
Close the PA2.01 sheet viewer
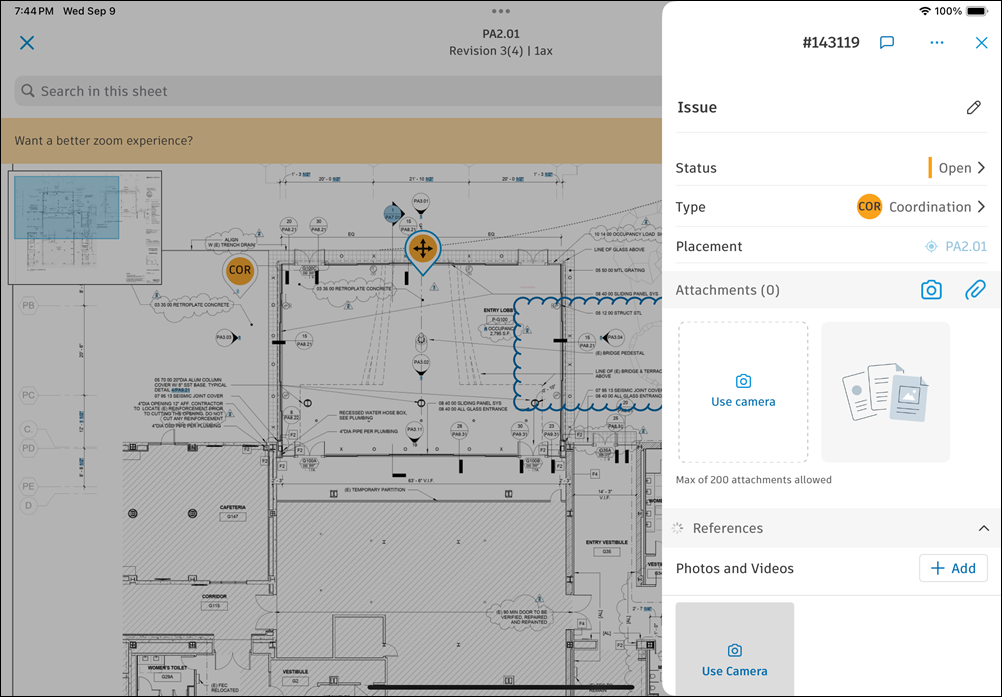coord(27,43)
